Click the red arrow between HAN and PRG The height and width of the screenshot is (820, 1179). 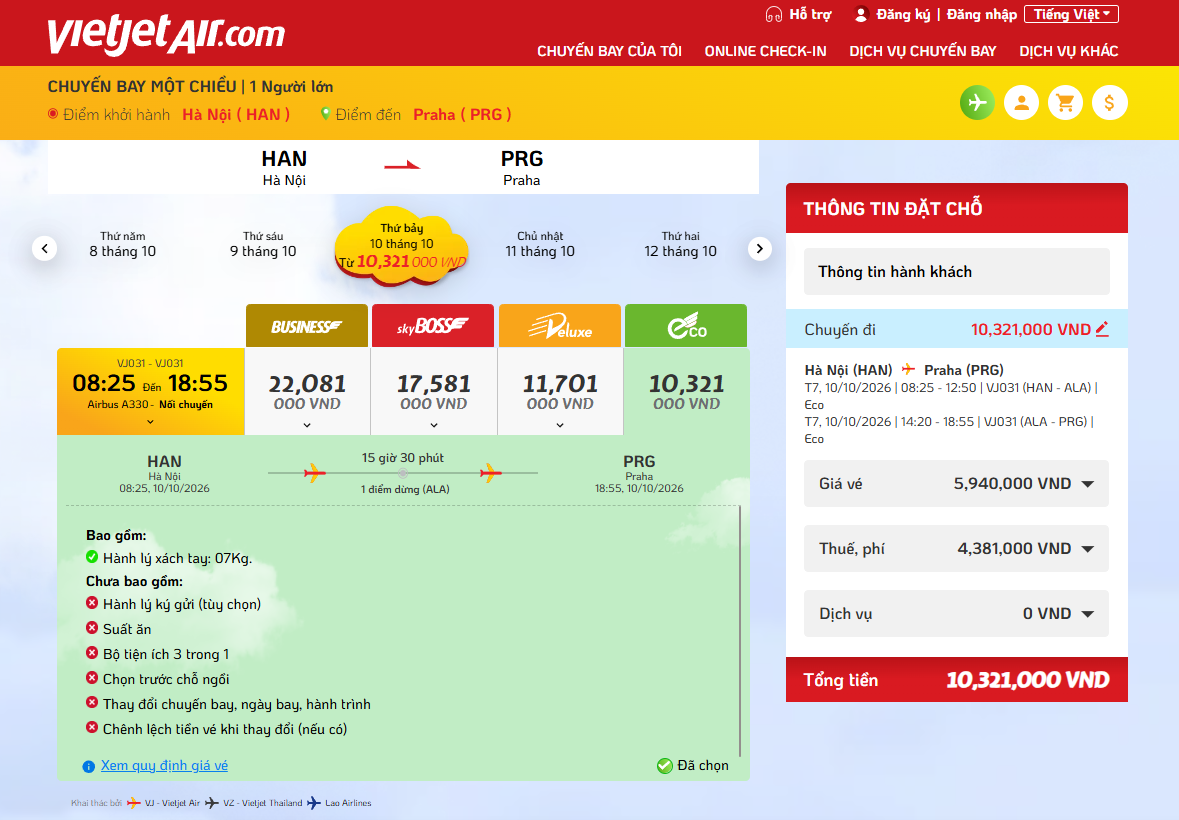402,165
